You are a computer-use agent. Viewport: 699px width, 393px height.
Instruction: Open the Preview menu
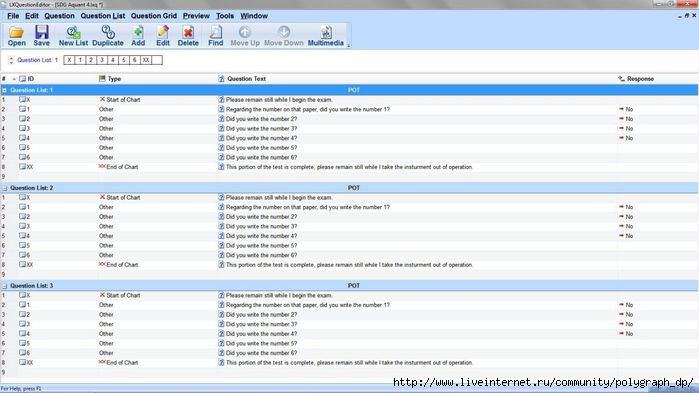point(196,16)
